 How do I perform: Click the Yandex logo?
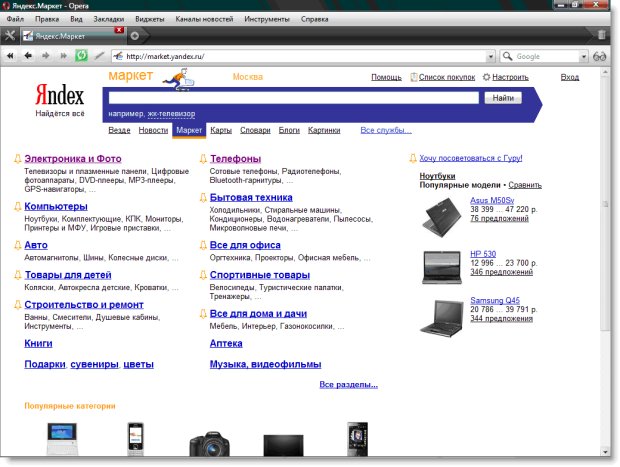coord(60,95)
